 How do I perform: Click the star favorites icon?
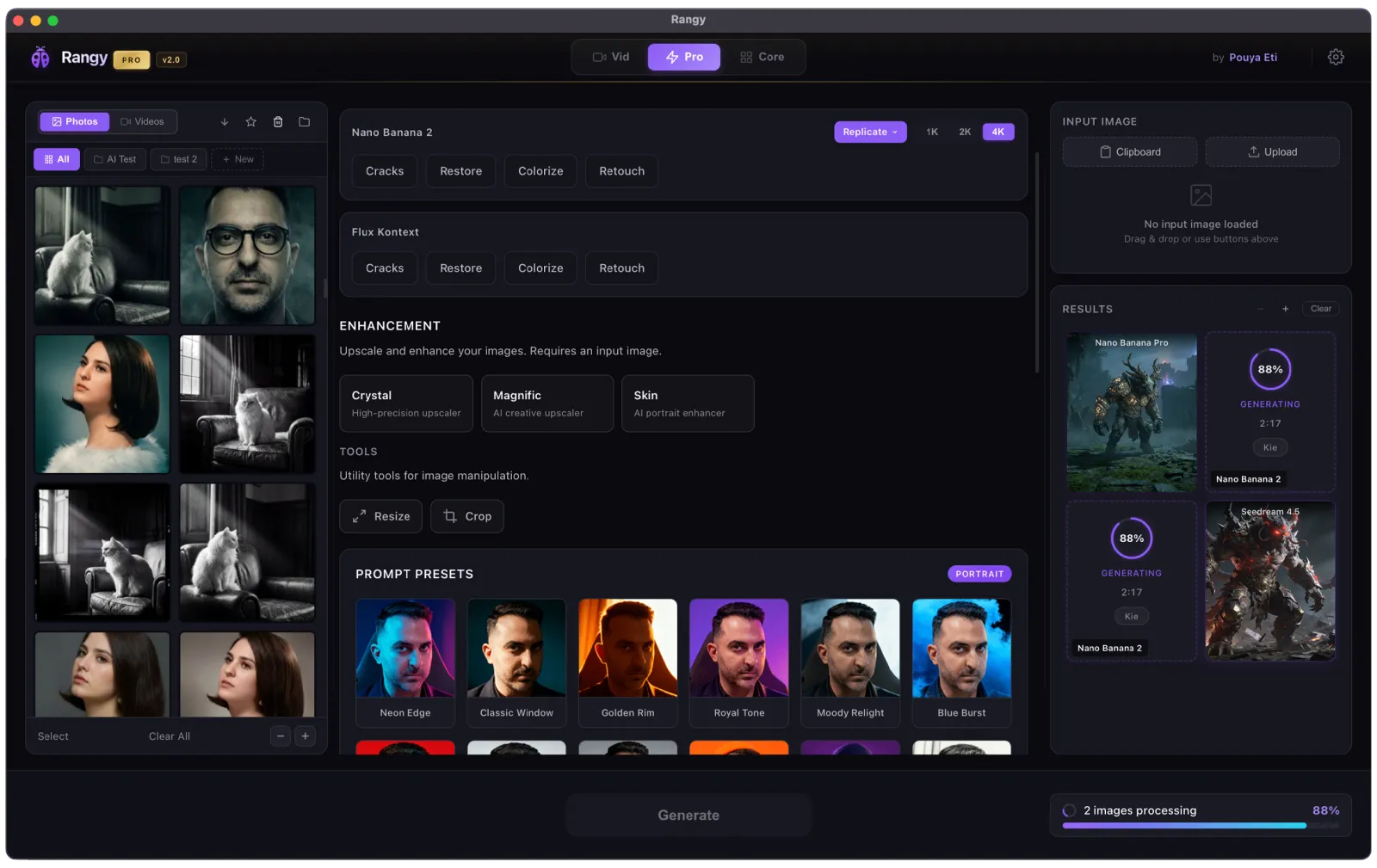point(250,122)
